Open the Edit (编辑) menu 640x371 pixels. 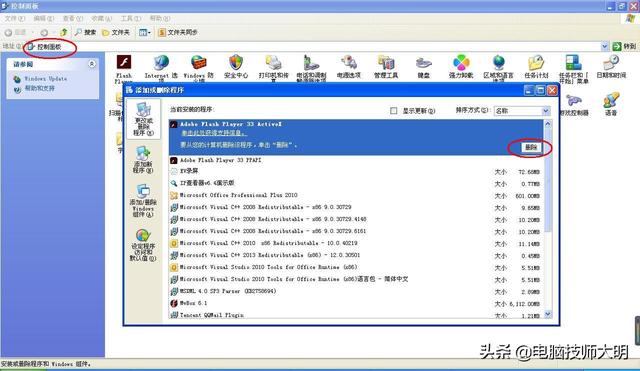[x=44, y=18]
